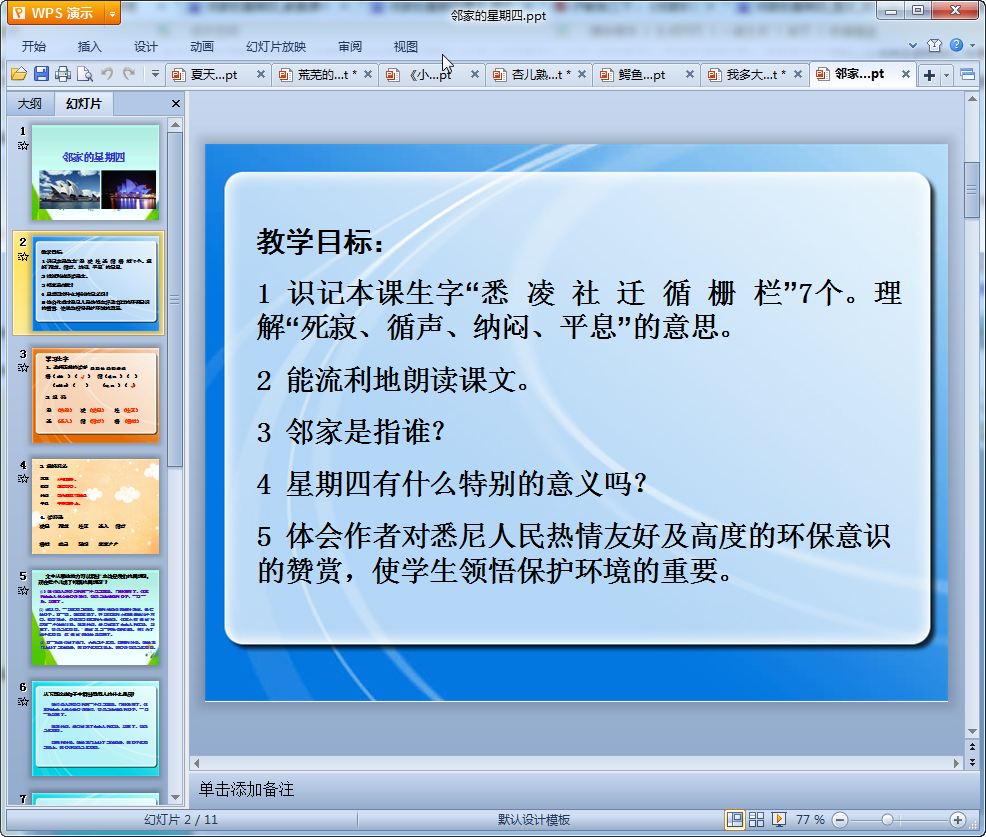Expand the quick access toolbar customize arrow
This screenshot has width=986, height=837.
point(155,74)
